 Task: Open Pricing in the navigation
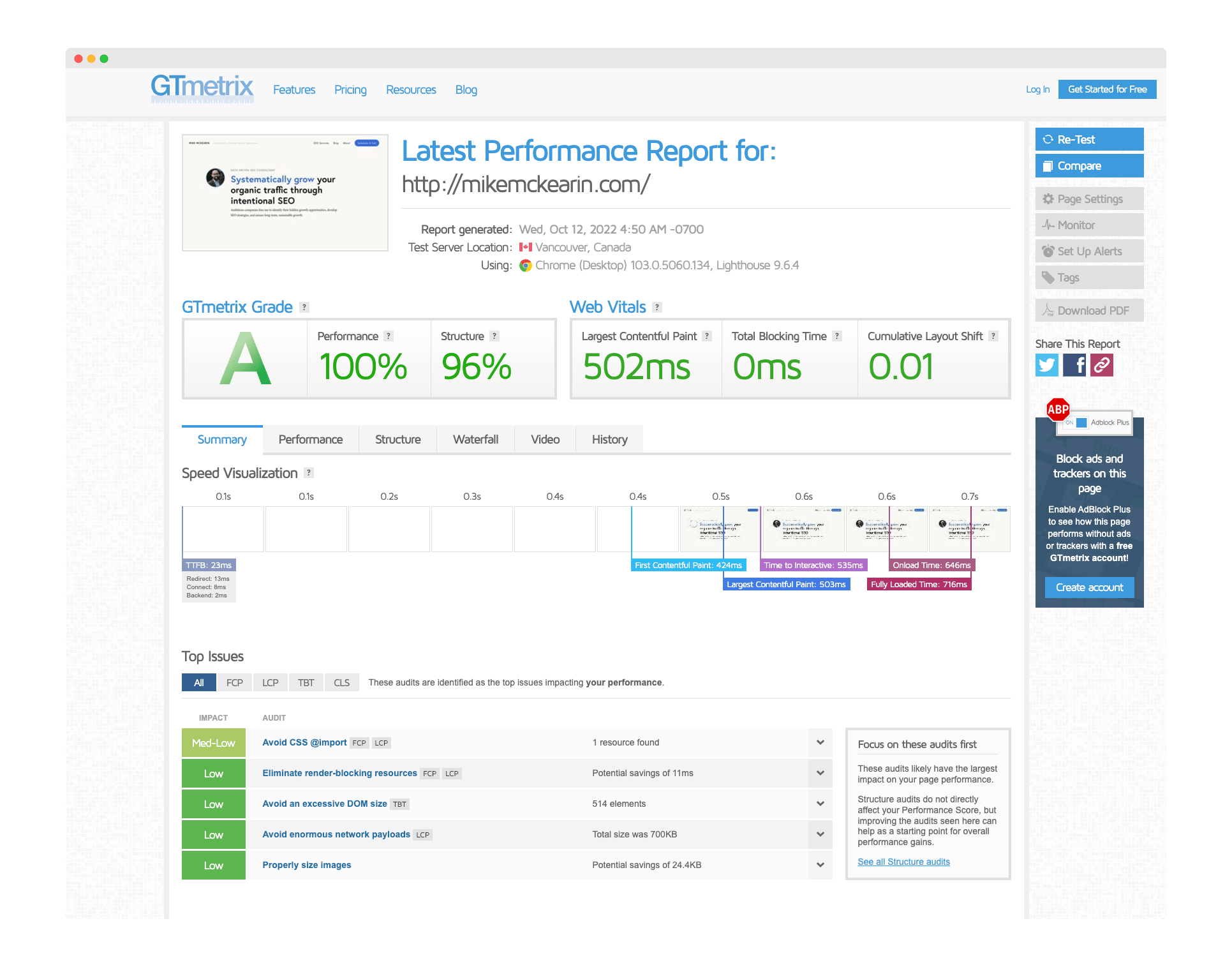350,90
